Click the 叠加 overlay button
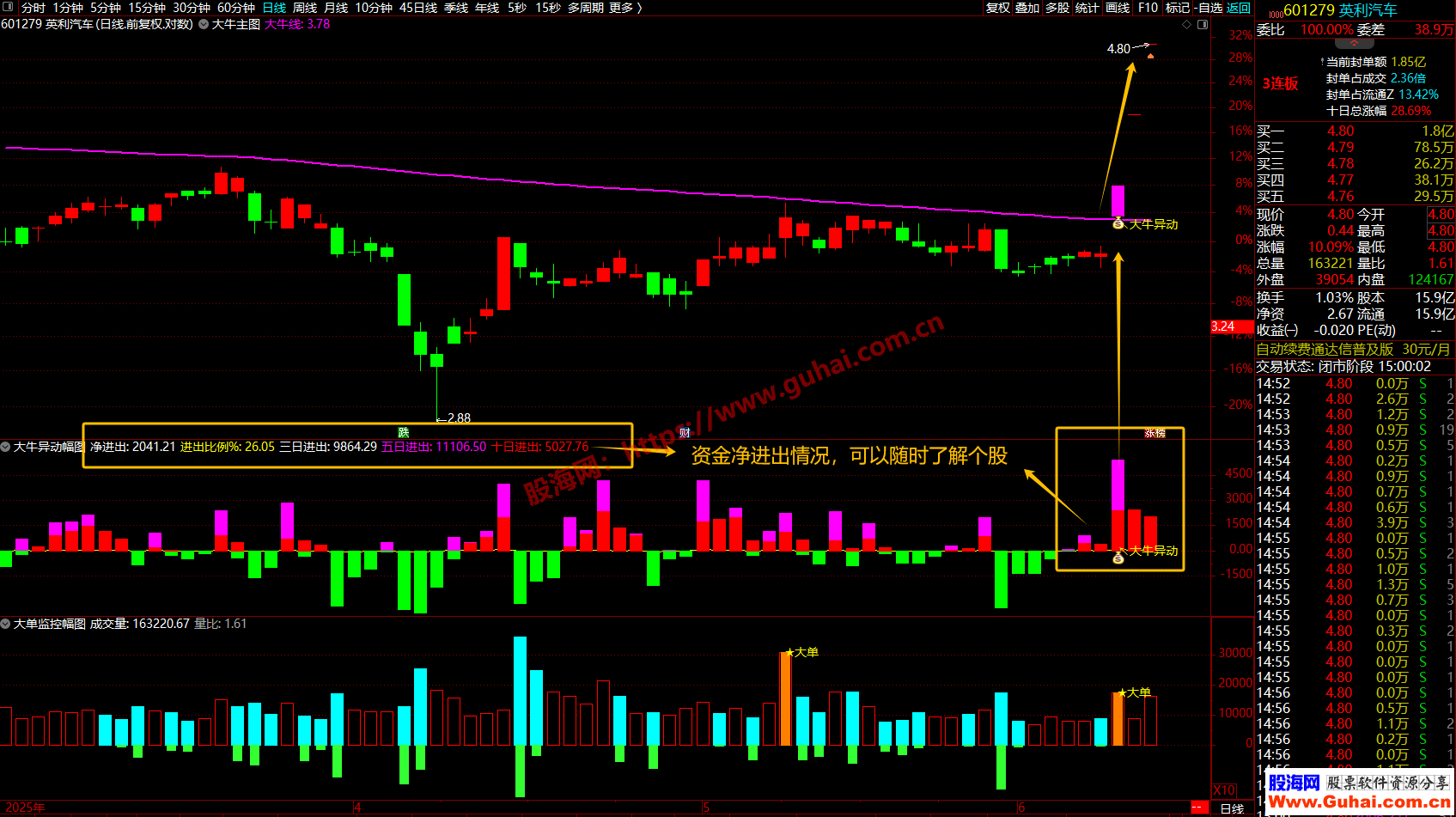This screenshot has width=1456, height=817. click(1027, 8)
